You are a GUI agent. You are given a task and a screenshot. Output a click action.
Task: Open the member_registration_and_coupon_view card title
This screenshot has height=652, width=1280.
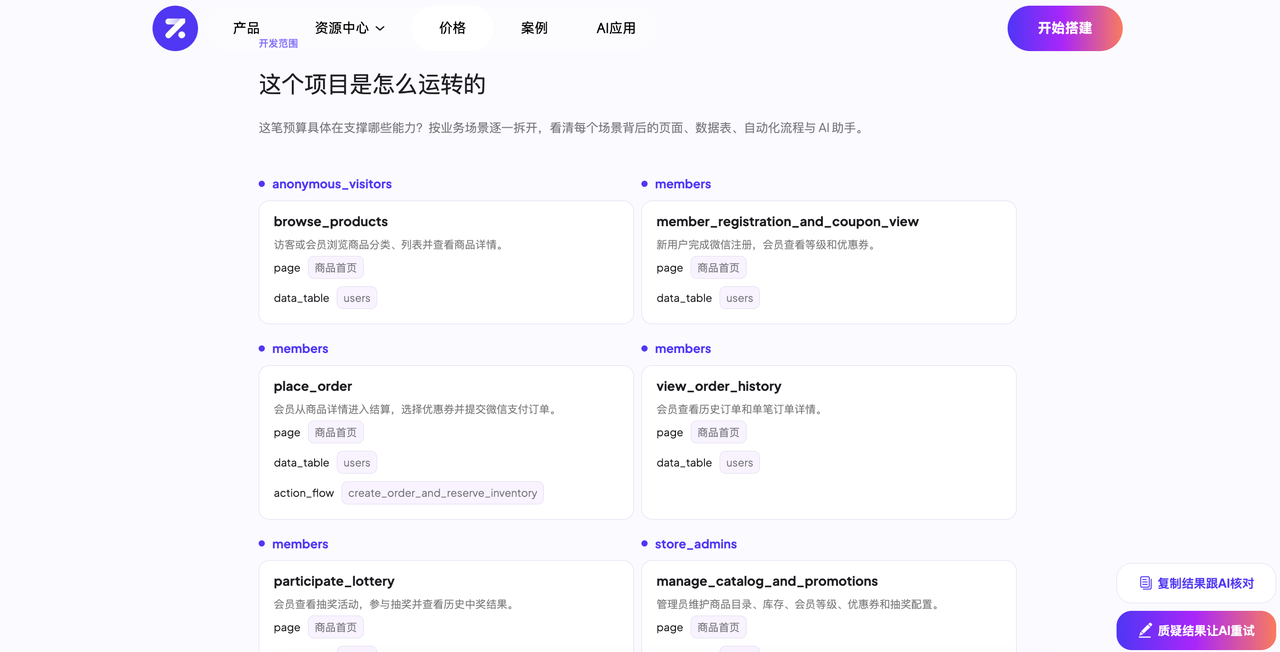(788, 222)
